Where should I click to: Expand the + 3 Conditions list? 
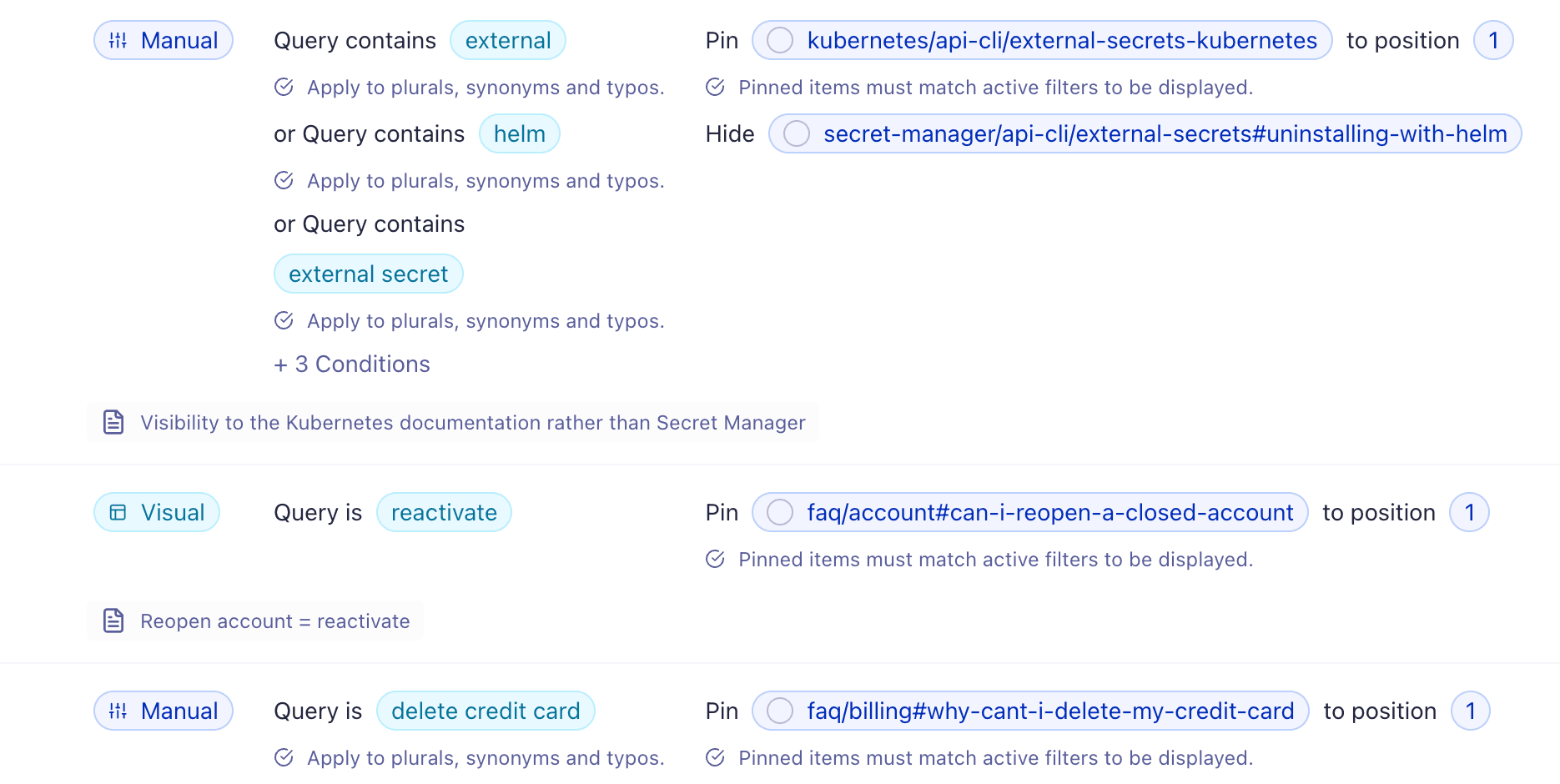coord(352,364)
